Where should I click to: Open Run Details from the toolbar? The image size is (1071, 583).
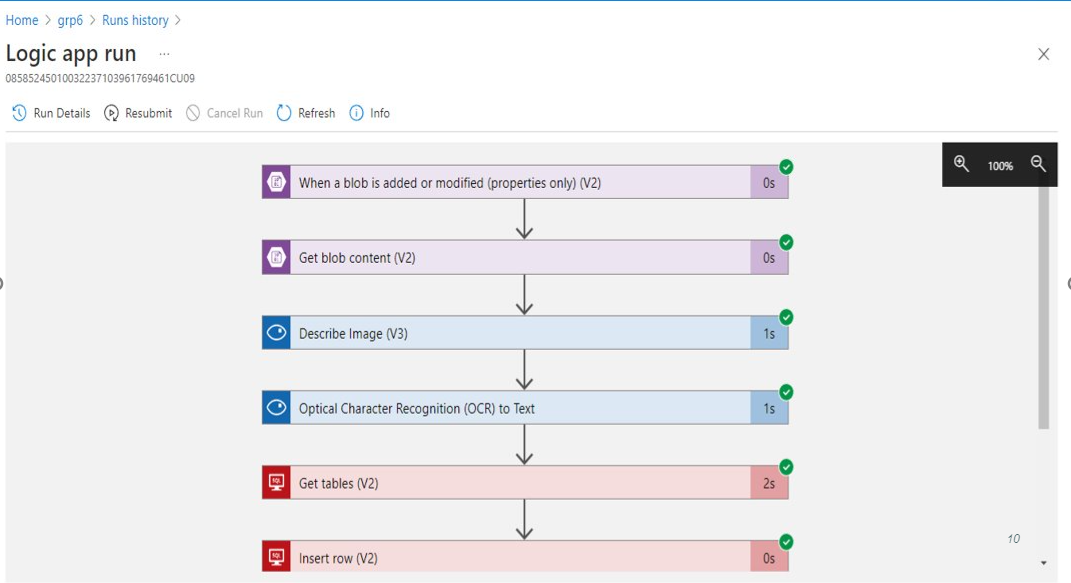coord(16,113)
